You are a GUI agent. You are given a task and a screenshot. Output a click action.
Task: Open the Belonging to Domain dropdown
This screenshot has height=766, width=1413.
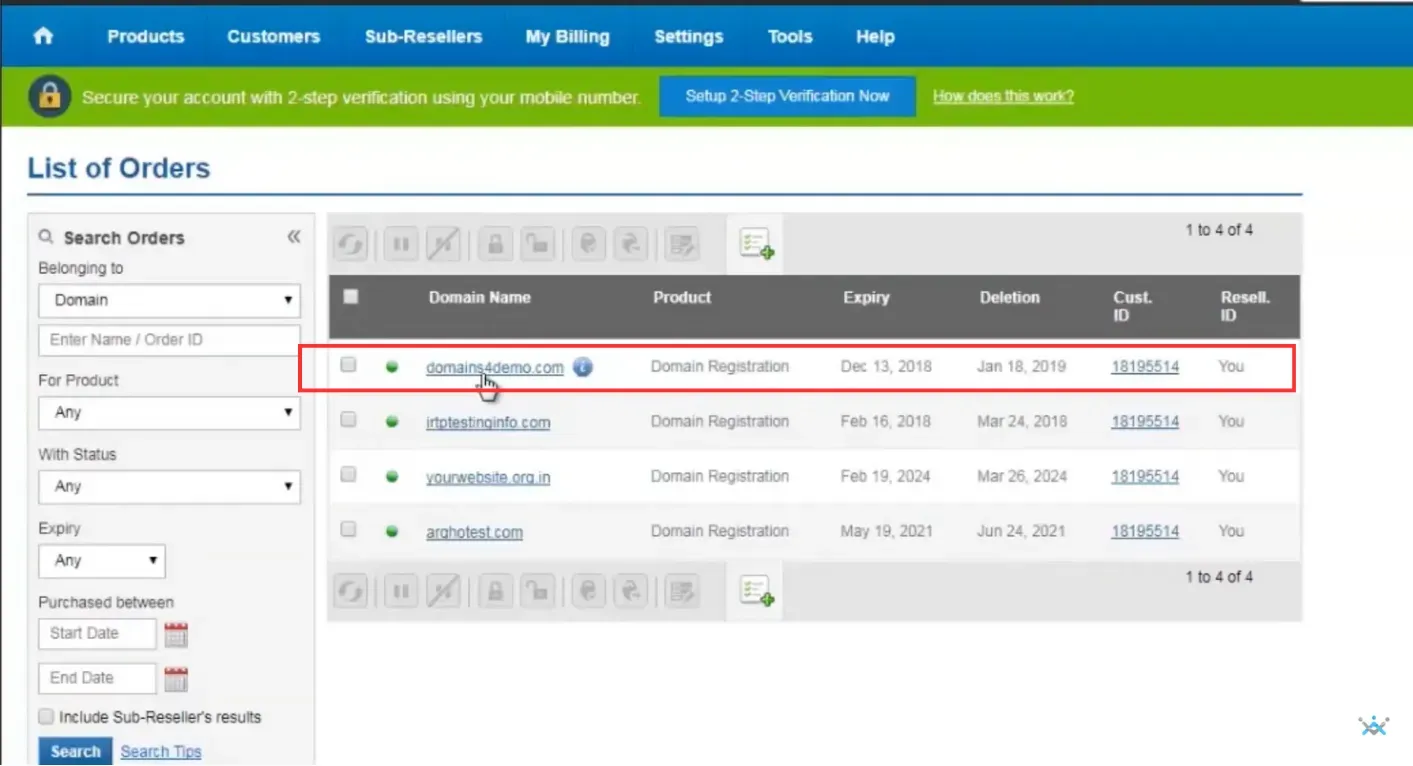click(169, 300)
